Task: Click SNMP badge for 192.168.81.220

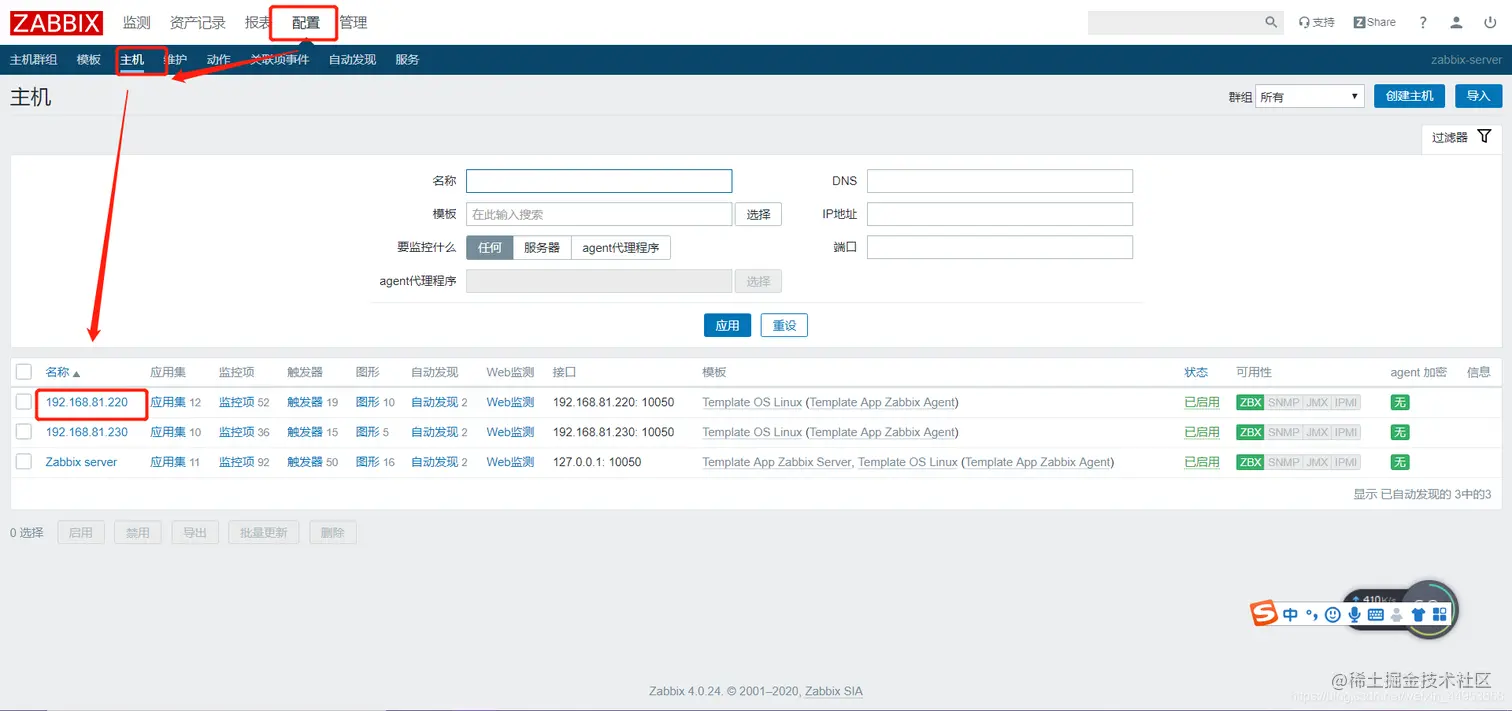Action: coord(1283,403)
